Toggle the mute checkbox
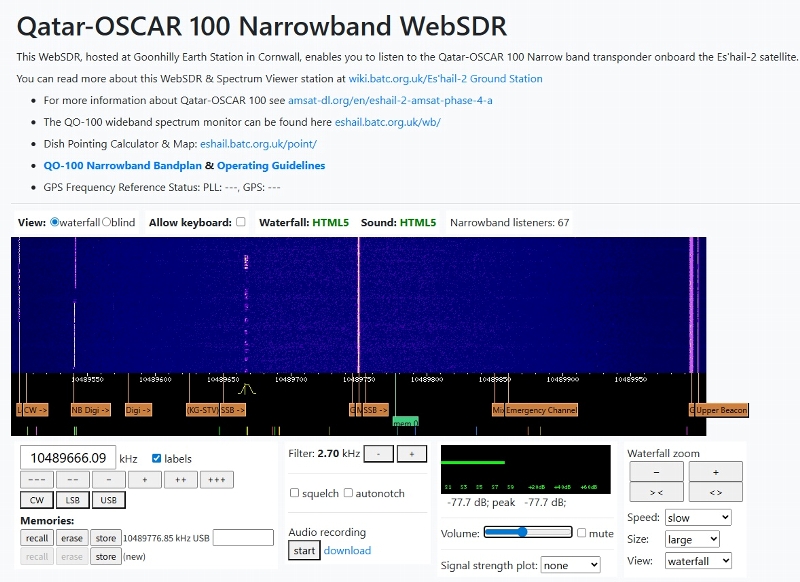 pyautogui.click(x=582, y=533)
